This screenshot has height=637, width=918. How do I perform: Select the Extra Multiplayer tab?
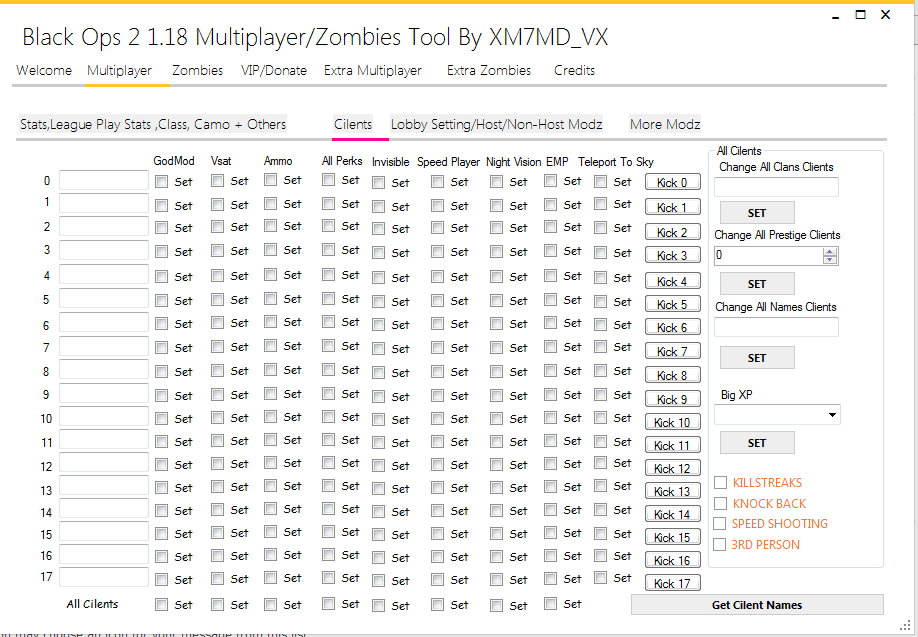[x=373, y=70]
